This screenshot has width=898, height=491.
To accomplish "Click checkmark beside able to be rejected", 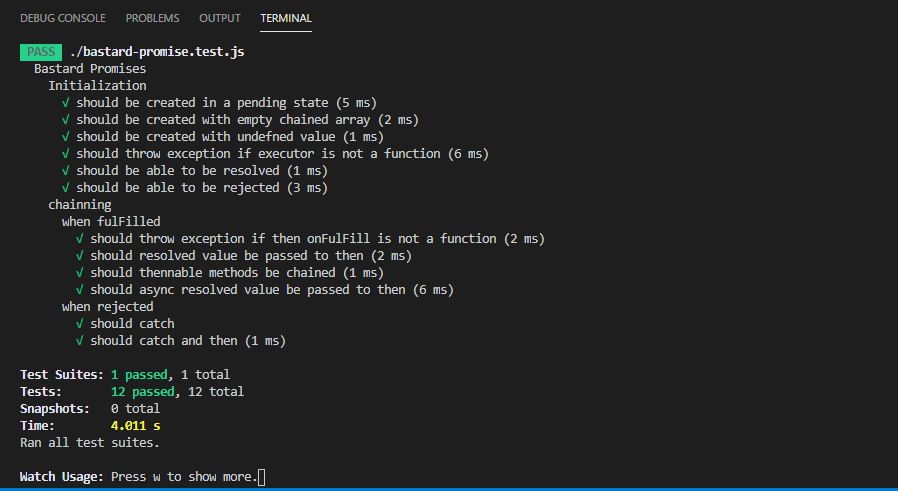I will [65, 187].
